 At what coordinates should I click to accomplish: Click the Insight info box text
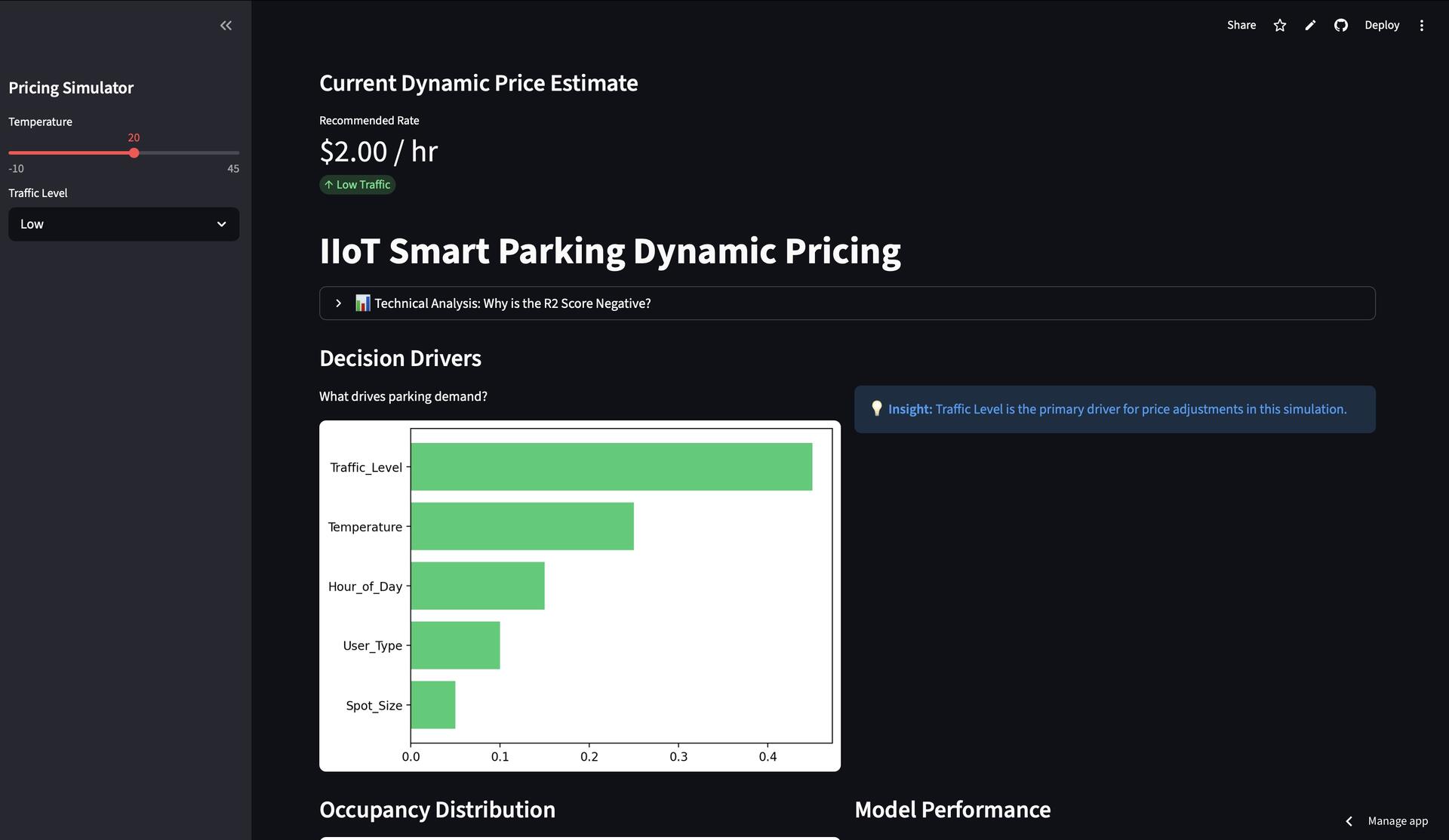pos(1117,409)
